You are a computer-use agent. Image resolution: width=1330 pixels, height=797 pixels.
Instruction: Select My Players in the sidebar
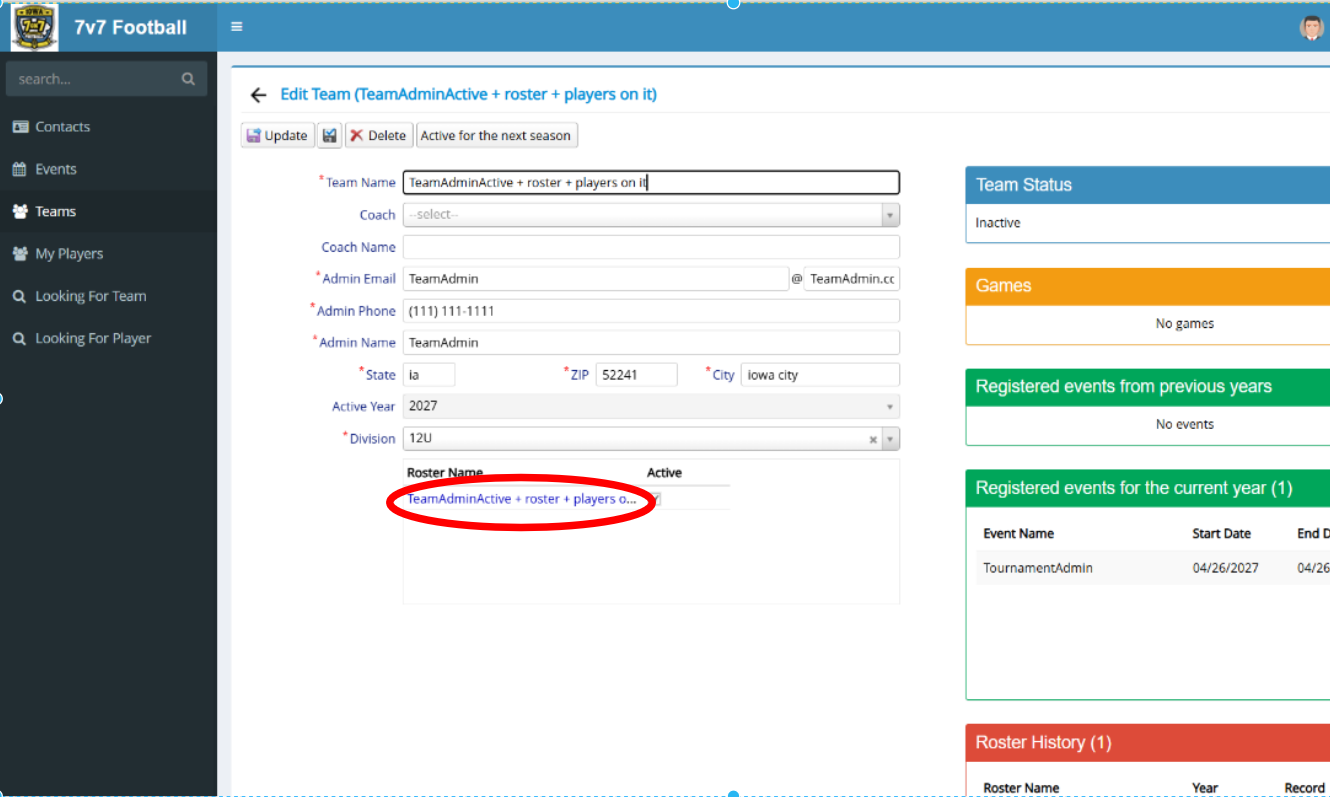[x=69, y=254]
